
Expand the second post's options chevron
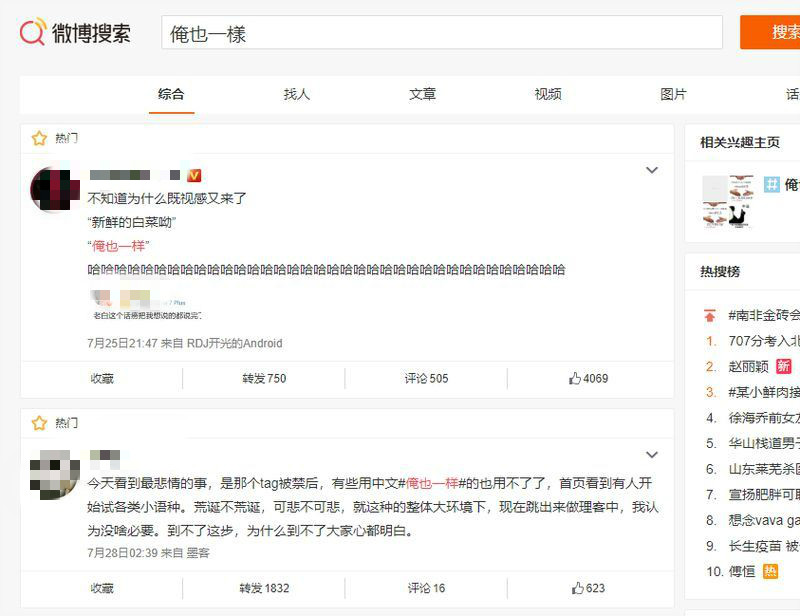point(652,456)
